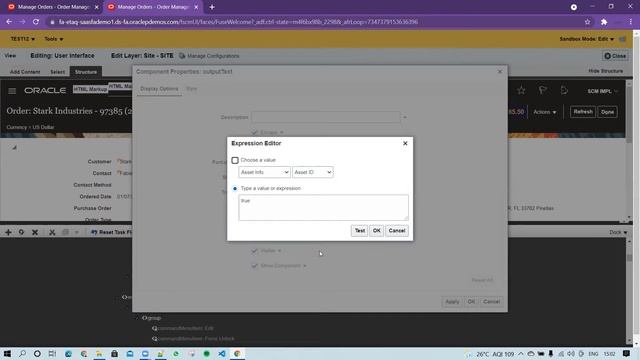640x360 pixels.
Task: Open Favorites star icon in Oracle header
Action: tap(521, 91)
